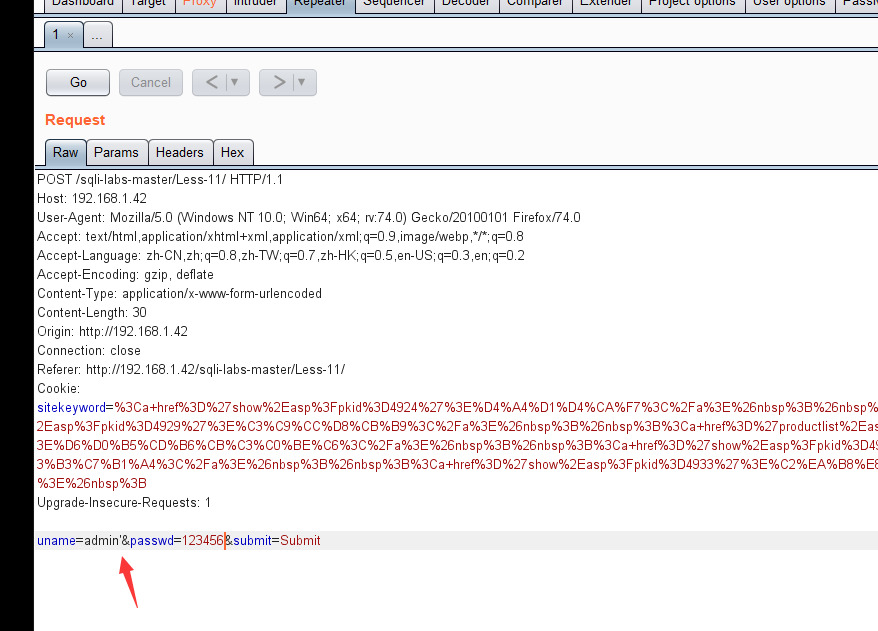878x631 pixels.
Task: Click the Accept-Language header line
Action: point(281,256)
